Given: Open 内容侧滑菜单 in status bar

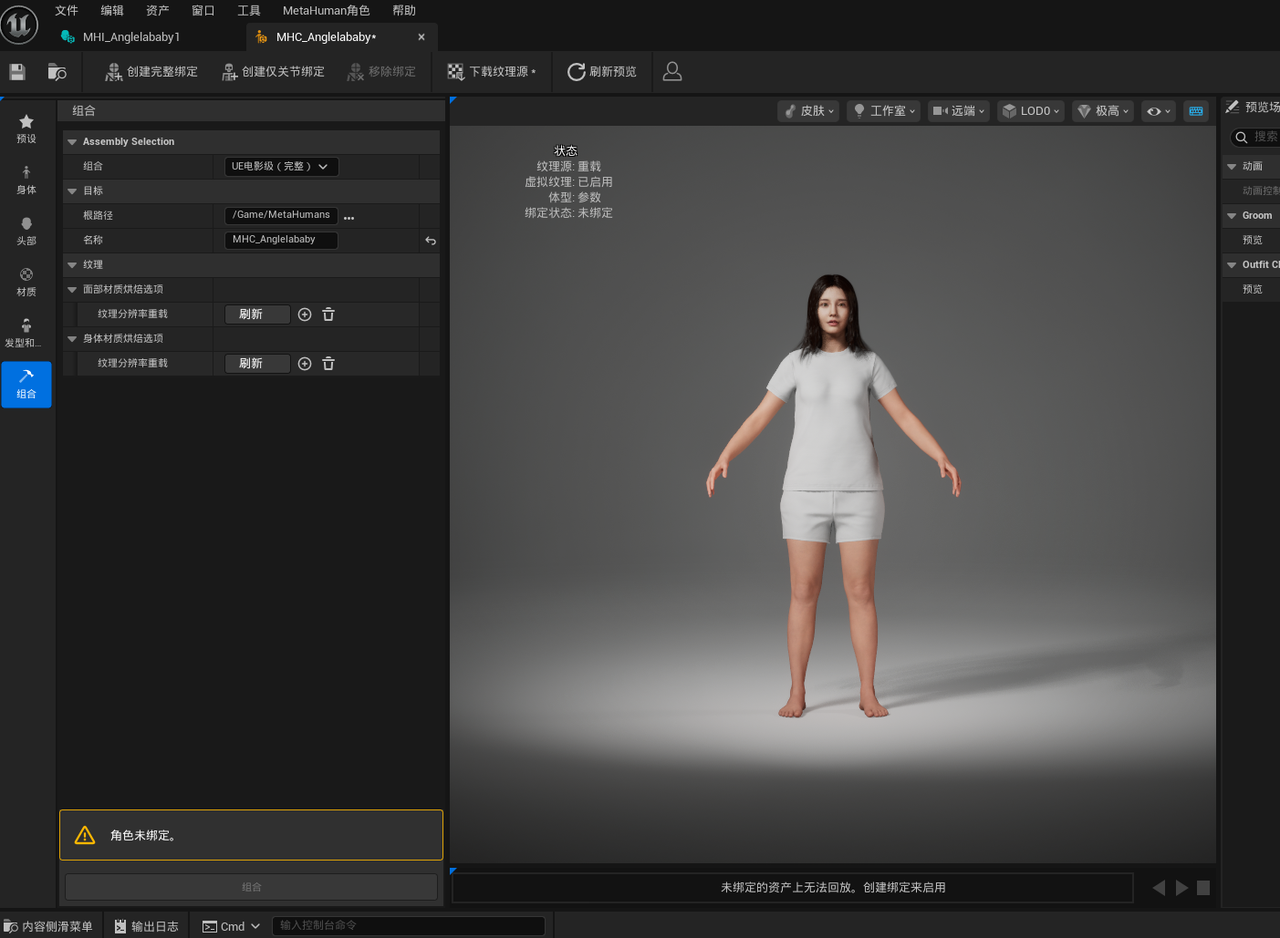Looking at the screenshot, I should point(49,926).
